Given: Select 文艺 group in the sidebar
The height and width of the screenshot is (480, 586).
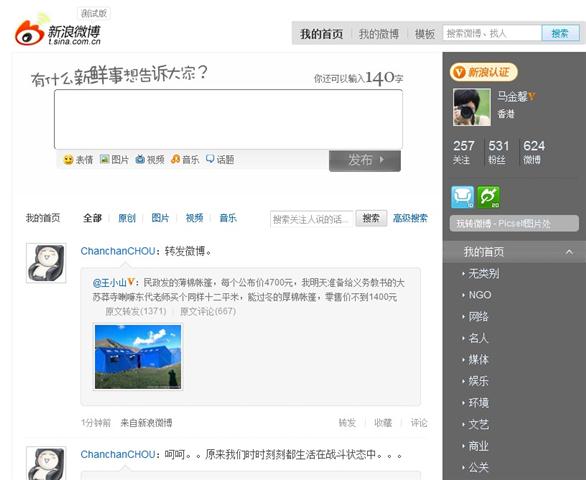Looking at the screenshot, I should [478, 424].
